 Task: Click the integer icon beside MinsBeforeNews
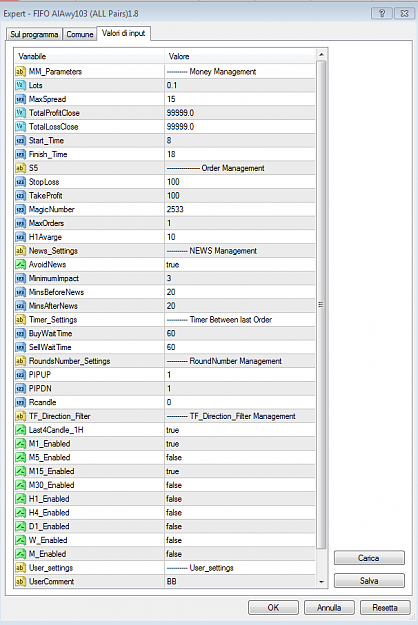20,292
